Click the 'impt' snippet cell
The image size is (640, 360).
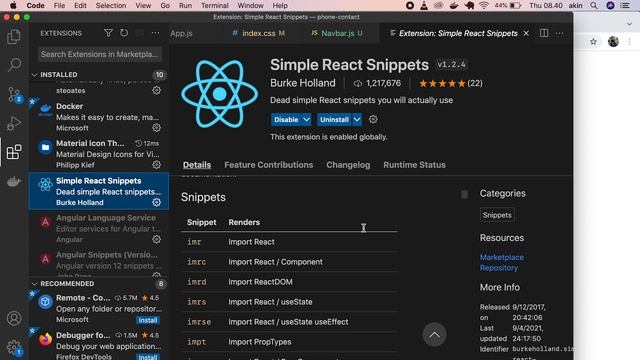pos(197,342)
